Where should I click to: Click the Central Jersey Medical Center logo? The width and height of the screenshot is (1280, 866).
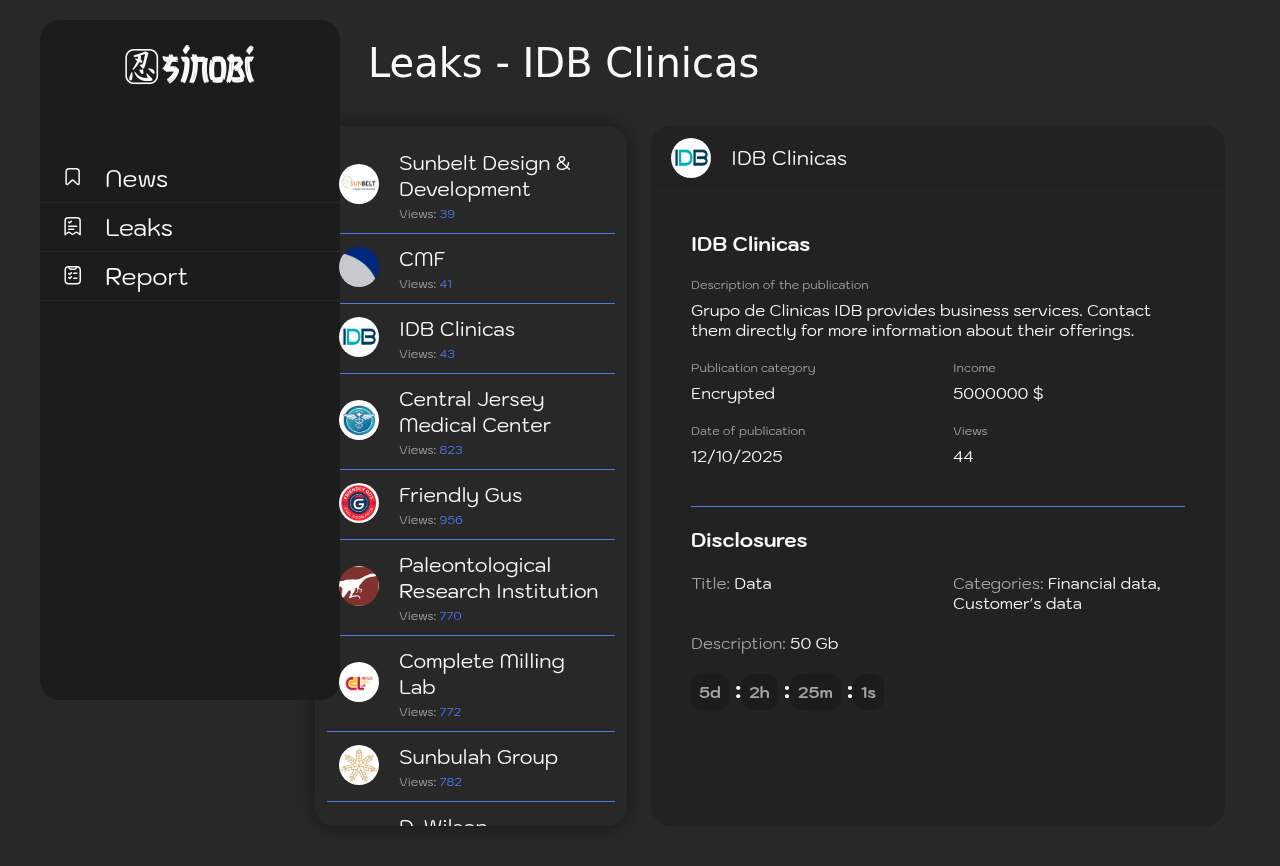(359, 420)
